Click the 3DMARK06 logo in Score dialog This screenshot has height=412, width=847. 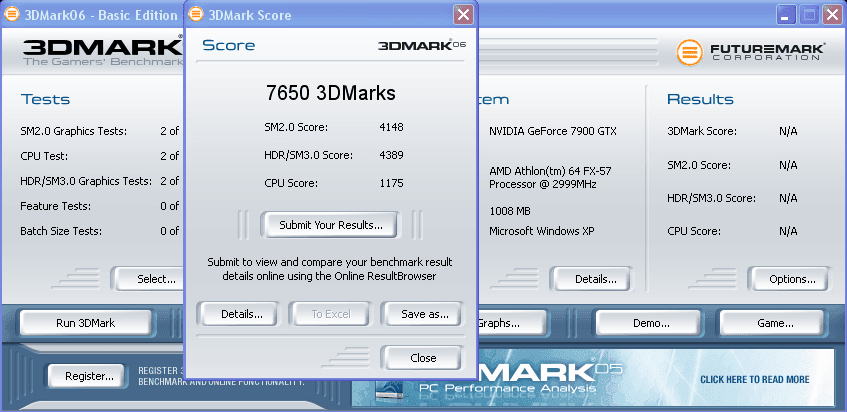point(421,45)
